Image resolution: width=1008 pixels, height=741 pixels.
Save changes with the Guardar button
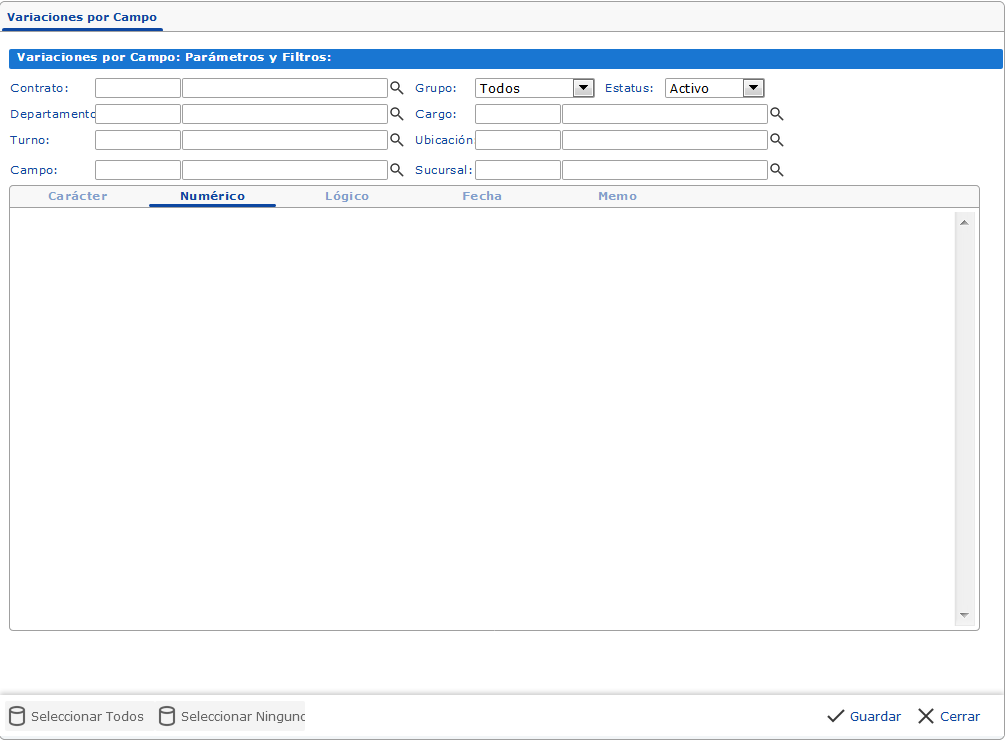[x=864, y=716]
